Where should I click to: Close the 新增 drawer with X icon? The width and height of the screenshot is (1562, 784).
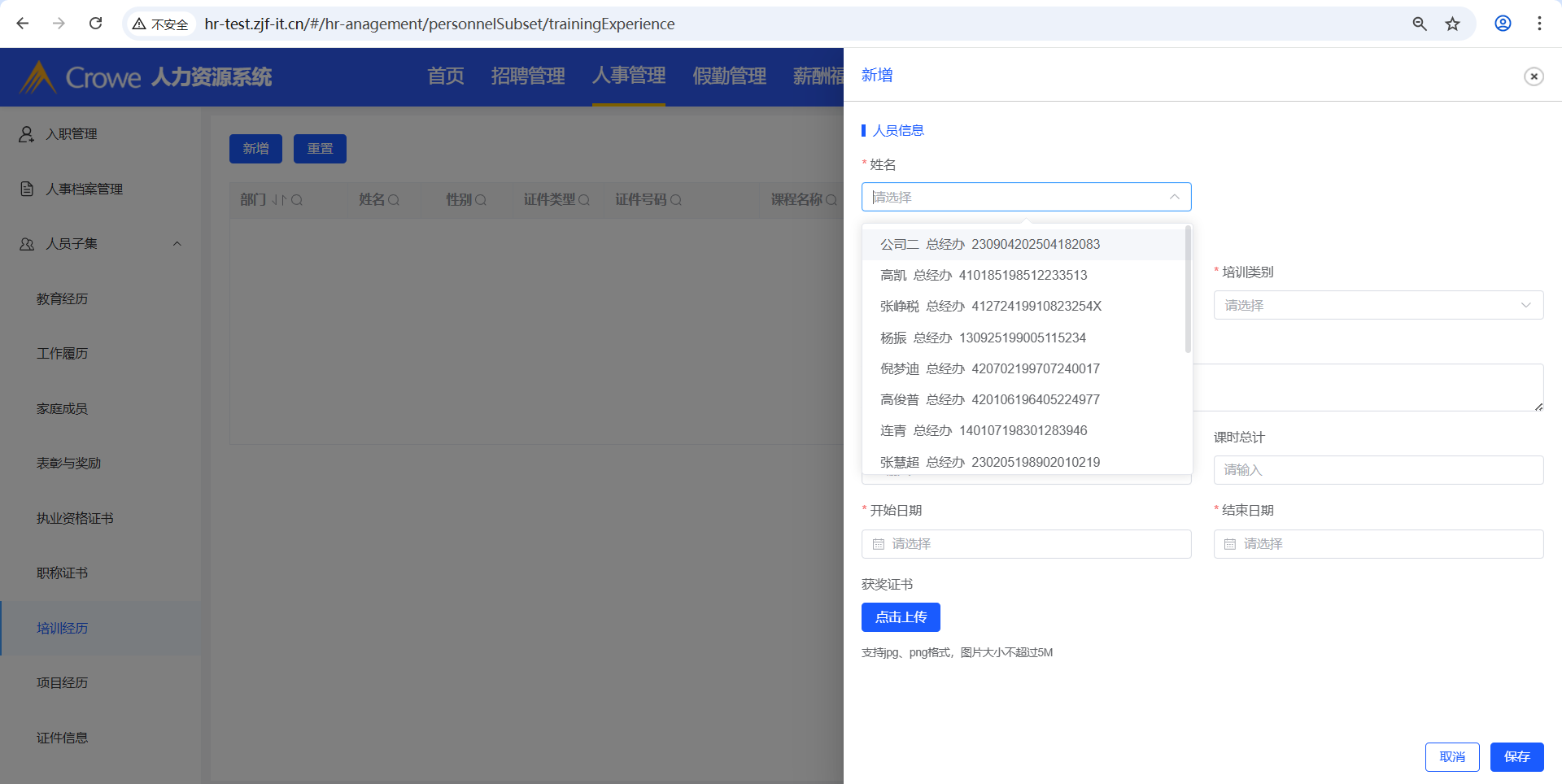click(x=1534, y=76)
